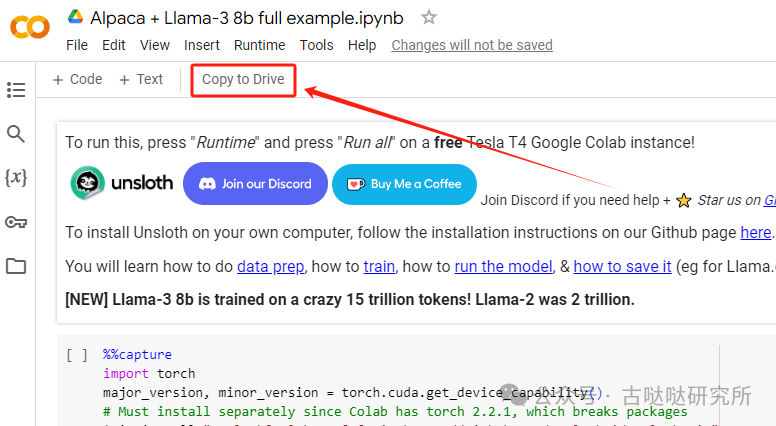This screenshot has width=776, height=426.
Task: Add a new Code cell
Action: click(x=78, y=79)
